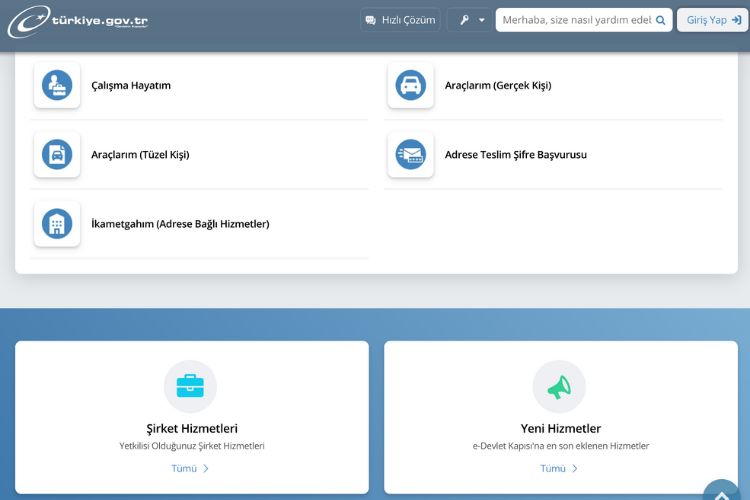Click the Şirket Hizmetleri briefcase icon
The height and width of the screenshot is (500, 750).
click(x=190, y=386)
